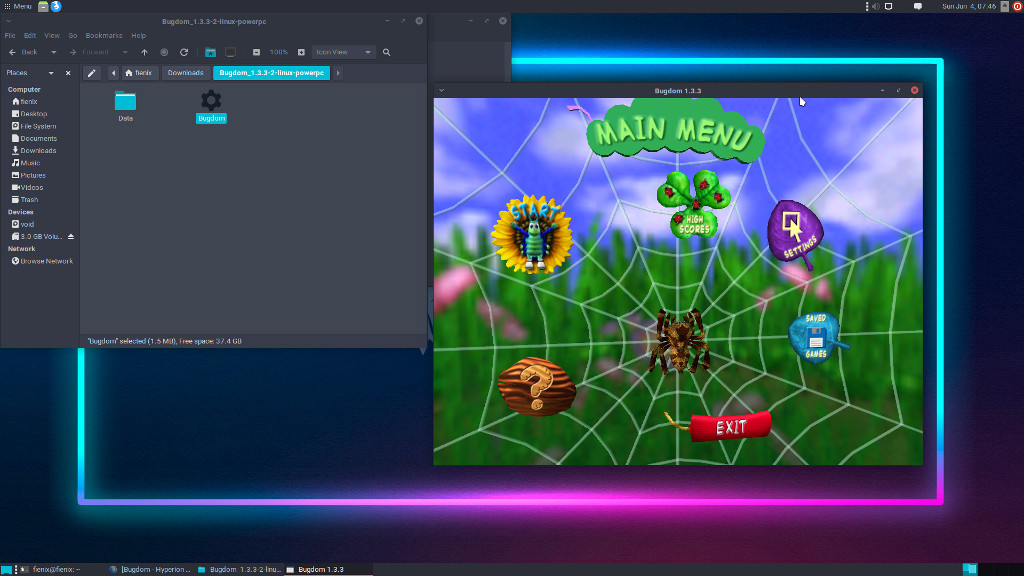
Task: Open the clock showing Sun Jun 4
Action: tap(969, 7)
